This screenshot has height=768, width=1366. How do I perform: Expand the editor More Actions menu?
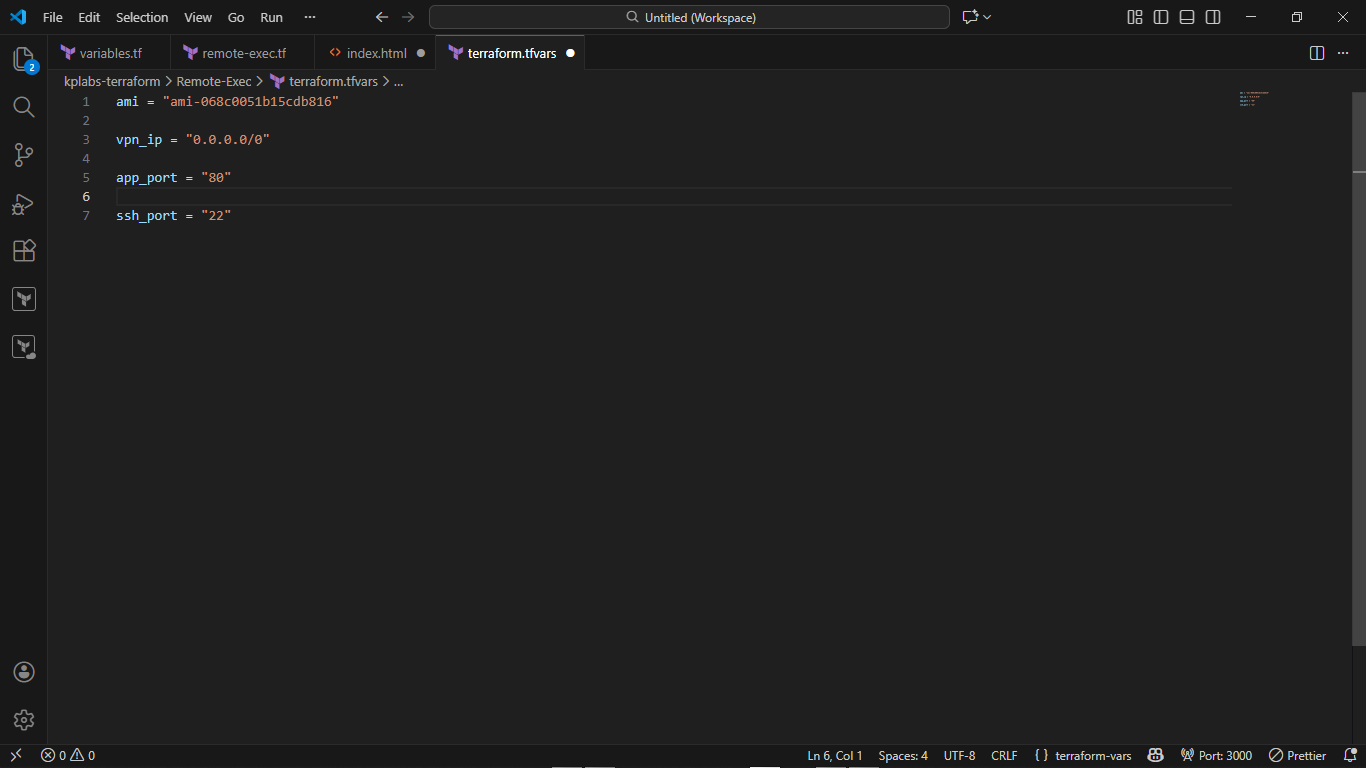coord(1343,53)
